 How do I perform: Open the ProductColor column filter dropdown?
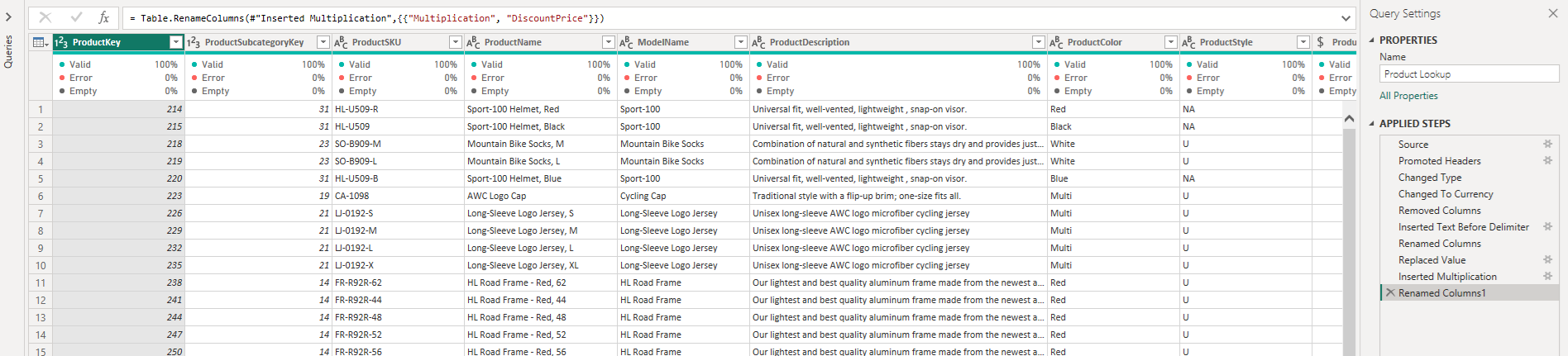(1170, 42)
